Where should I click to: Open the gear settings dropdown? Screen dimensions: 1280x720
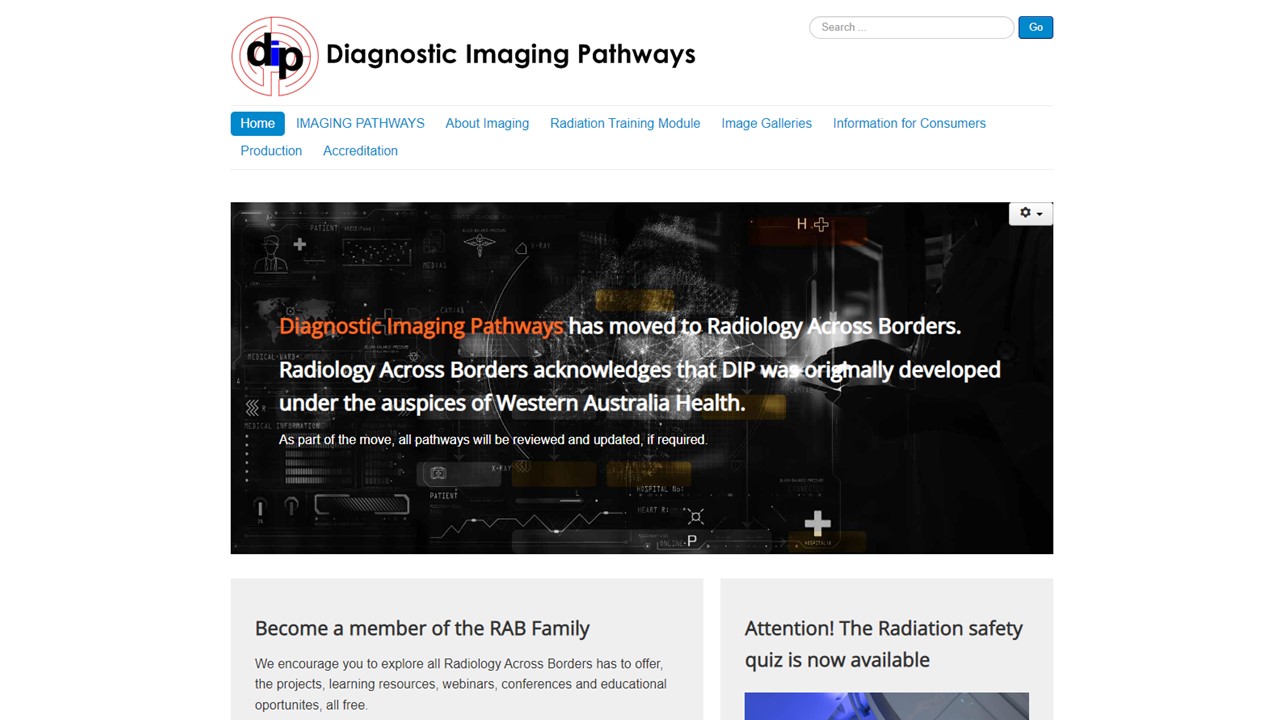point(1030,213)
